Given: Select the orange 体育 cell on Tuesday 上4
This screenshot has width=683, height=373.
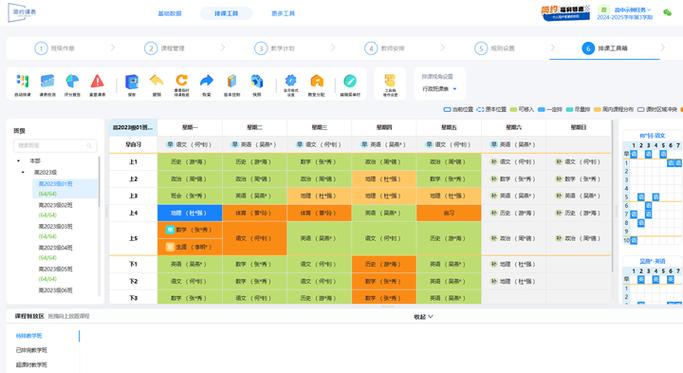Looking at the screenshot, I should pyautogui.click(x=254, y=213).
